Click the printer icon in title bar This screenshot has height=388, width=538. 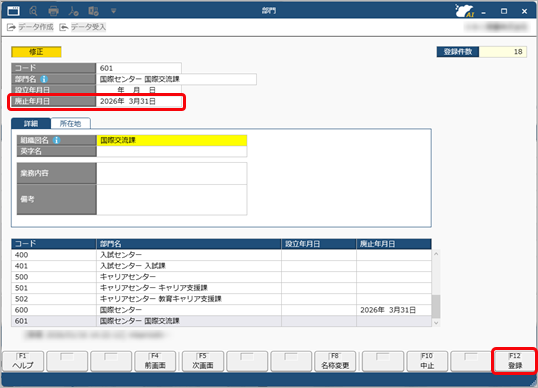[53, 11]
